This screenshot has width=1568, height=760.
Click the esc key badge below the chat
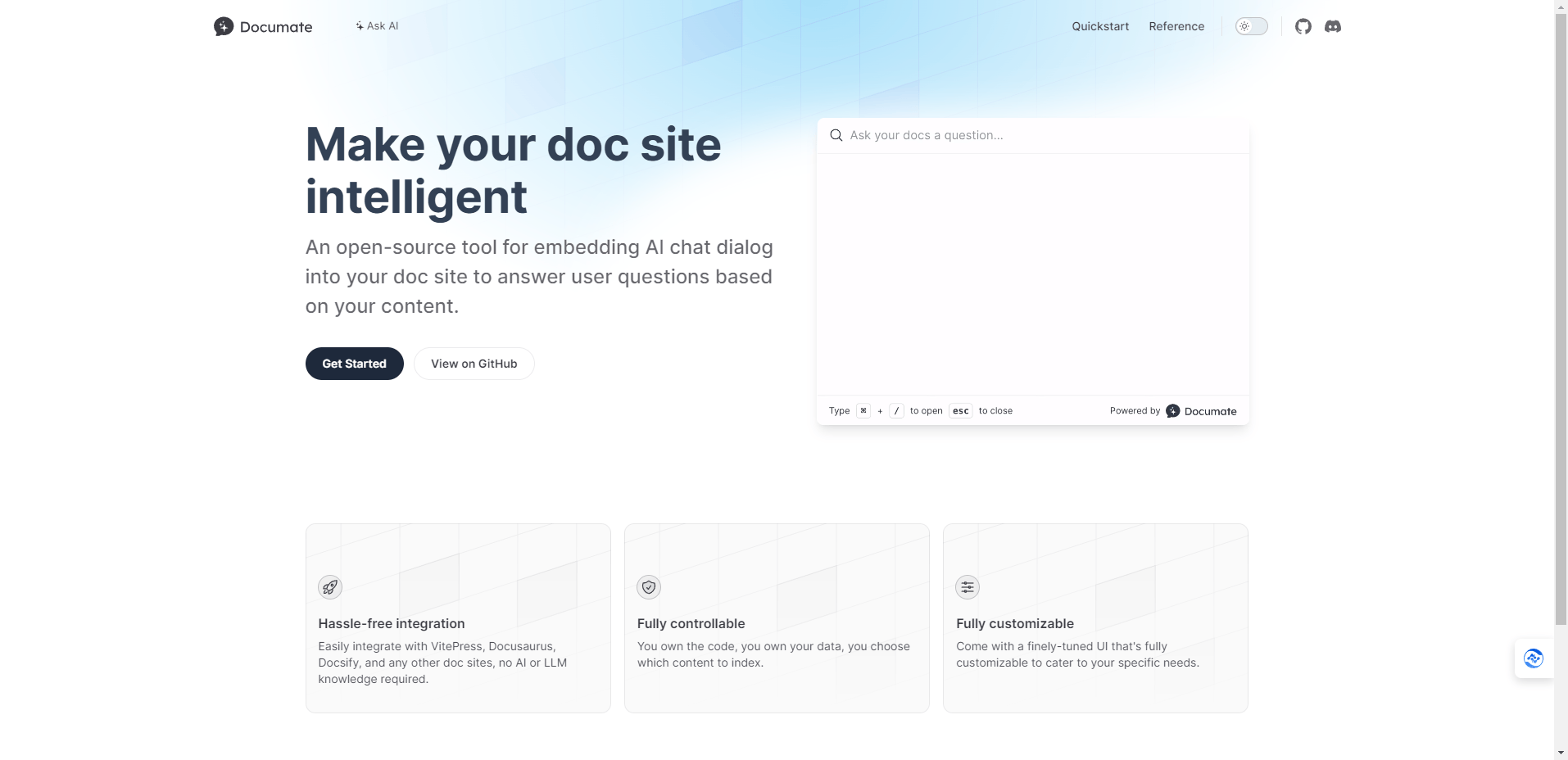[x=959, y=410]
